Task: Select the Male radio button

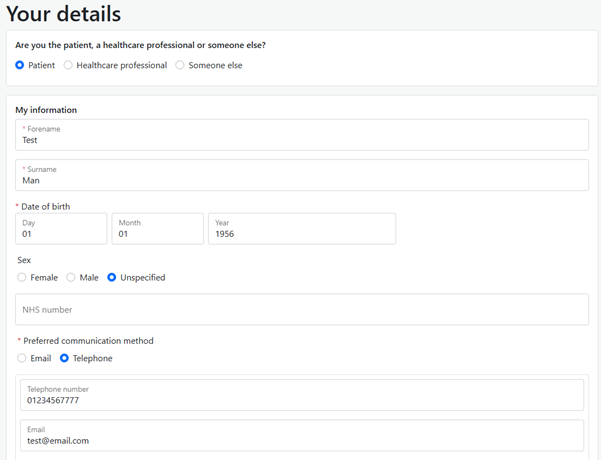Action: (x=71, y=277)
